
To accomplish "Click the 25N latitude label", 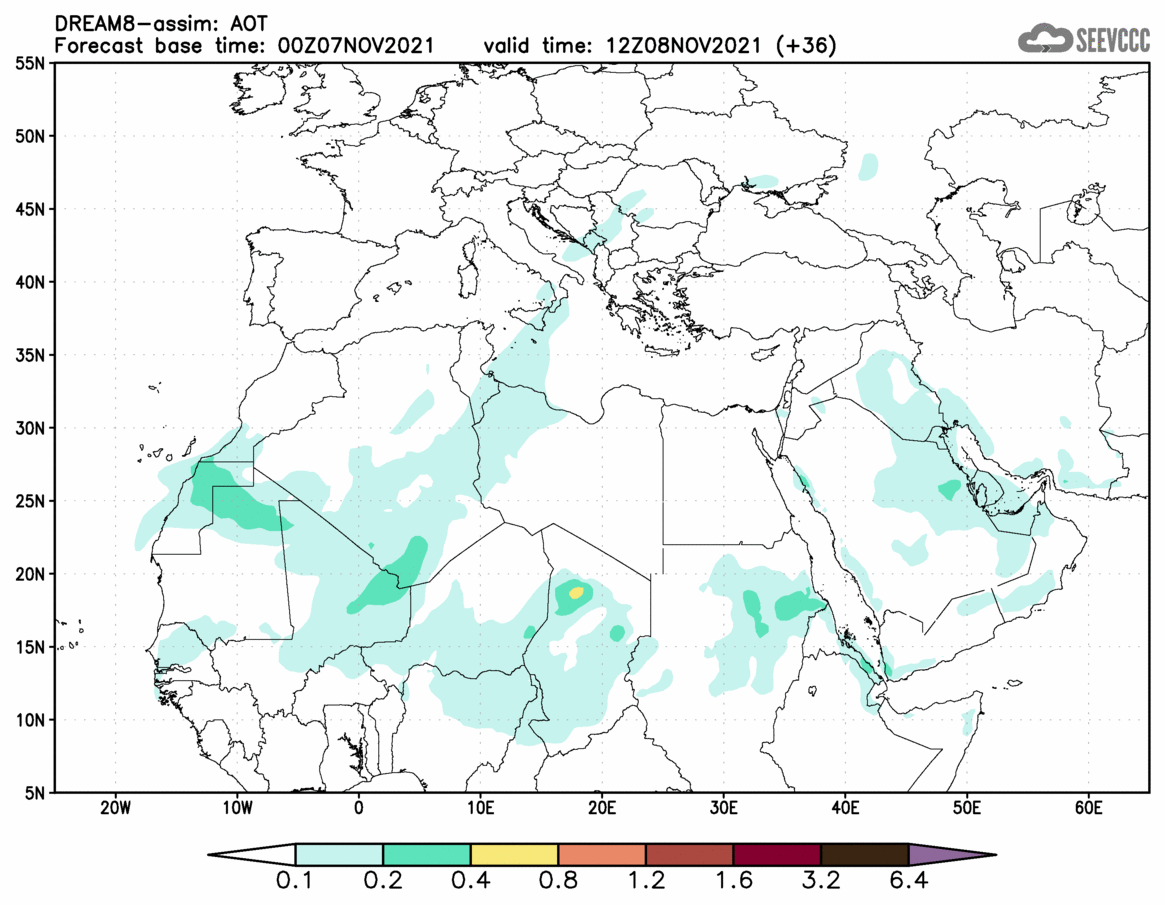I will [30, 502].
